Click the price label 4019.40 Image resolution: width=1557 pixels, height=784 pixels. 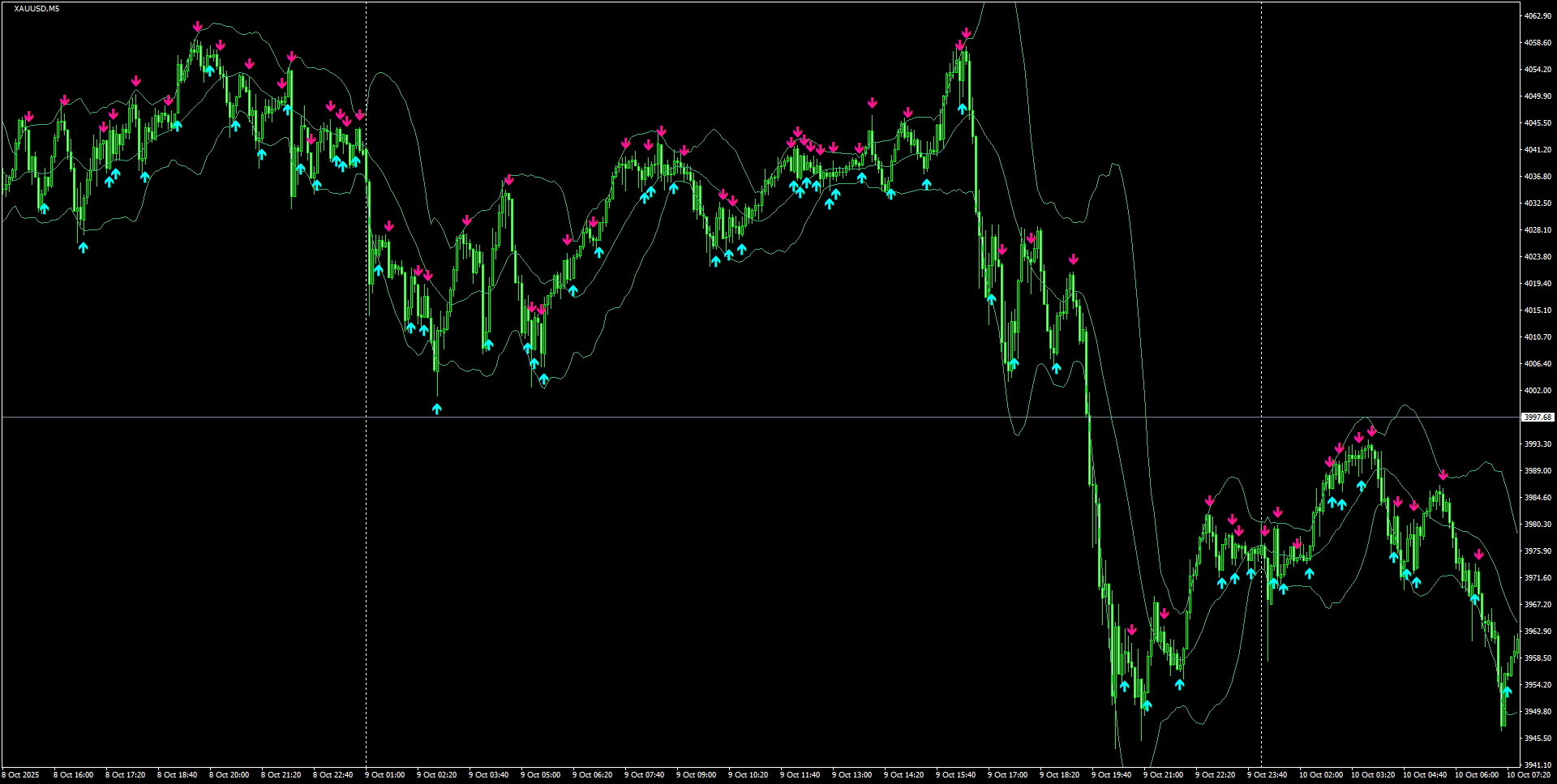(x=1538, y=284)
